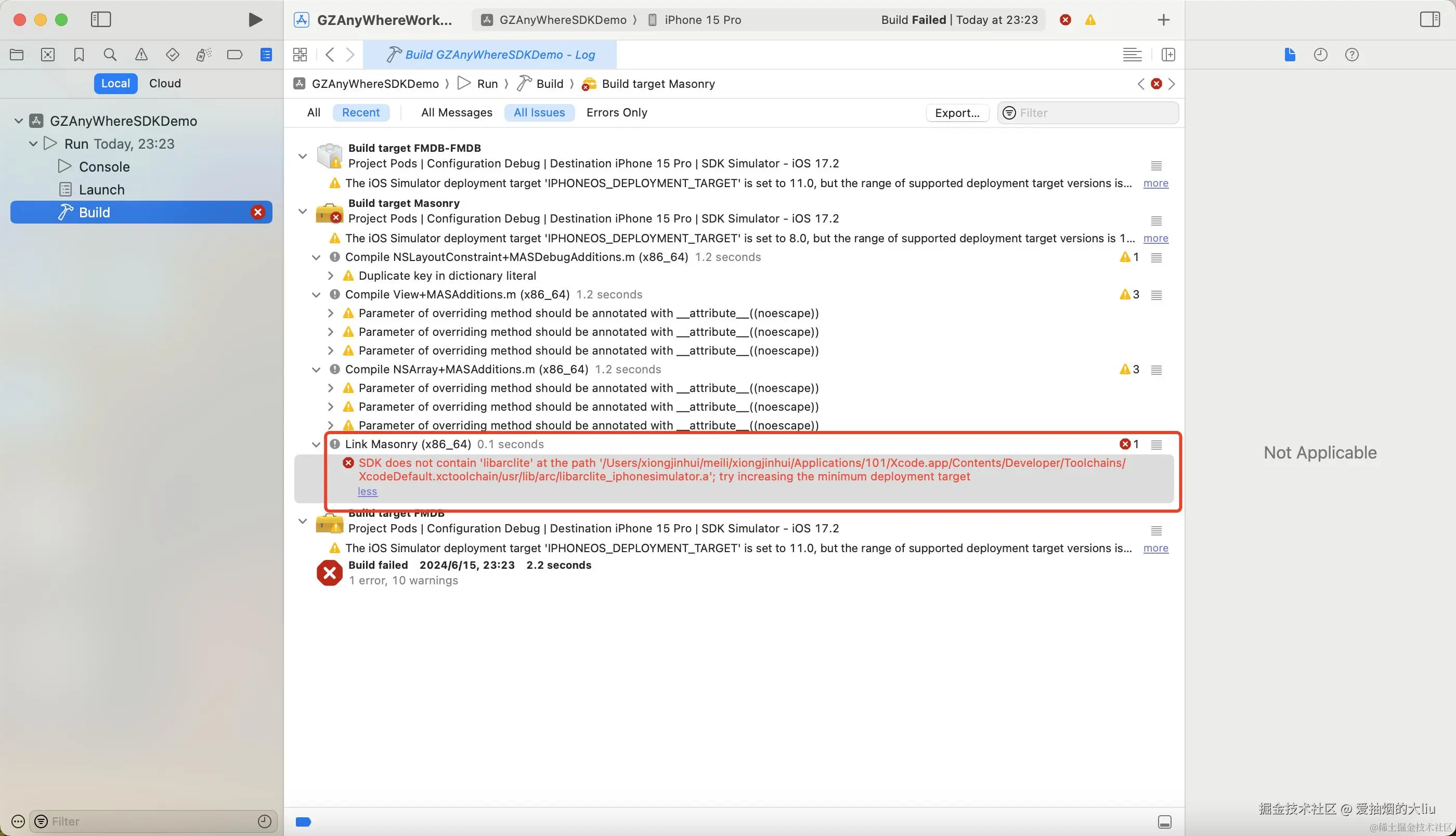Click the less link under libarclite error
This screenshot has width=1456, height=836.
coord(368,491)
